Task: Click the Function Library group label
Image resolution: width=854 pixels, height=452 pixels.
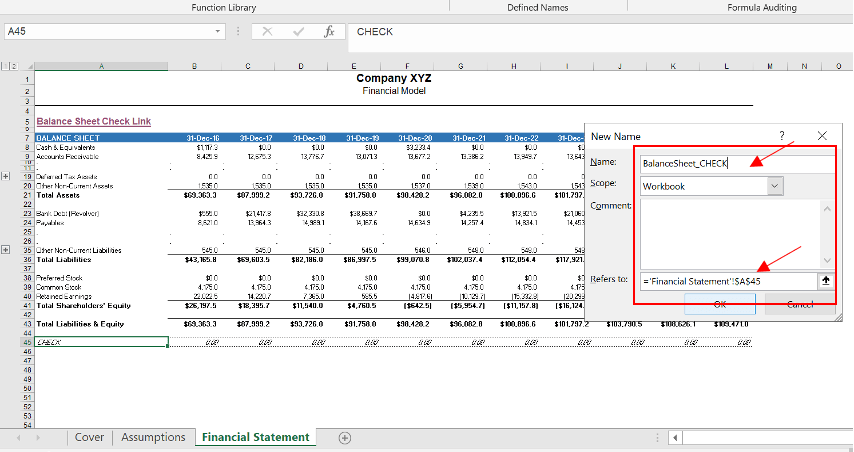Action: point(223,8)
